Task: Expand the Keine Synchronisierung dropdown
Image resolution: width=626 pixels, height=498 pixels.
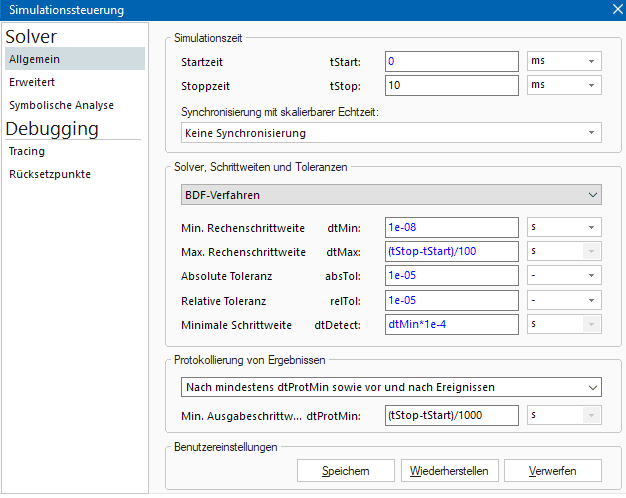Action: (x=391, y=133)
